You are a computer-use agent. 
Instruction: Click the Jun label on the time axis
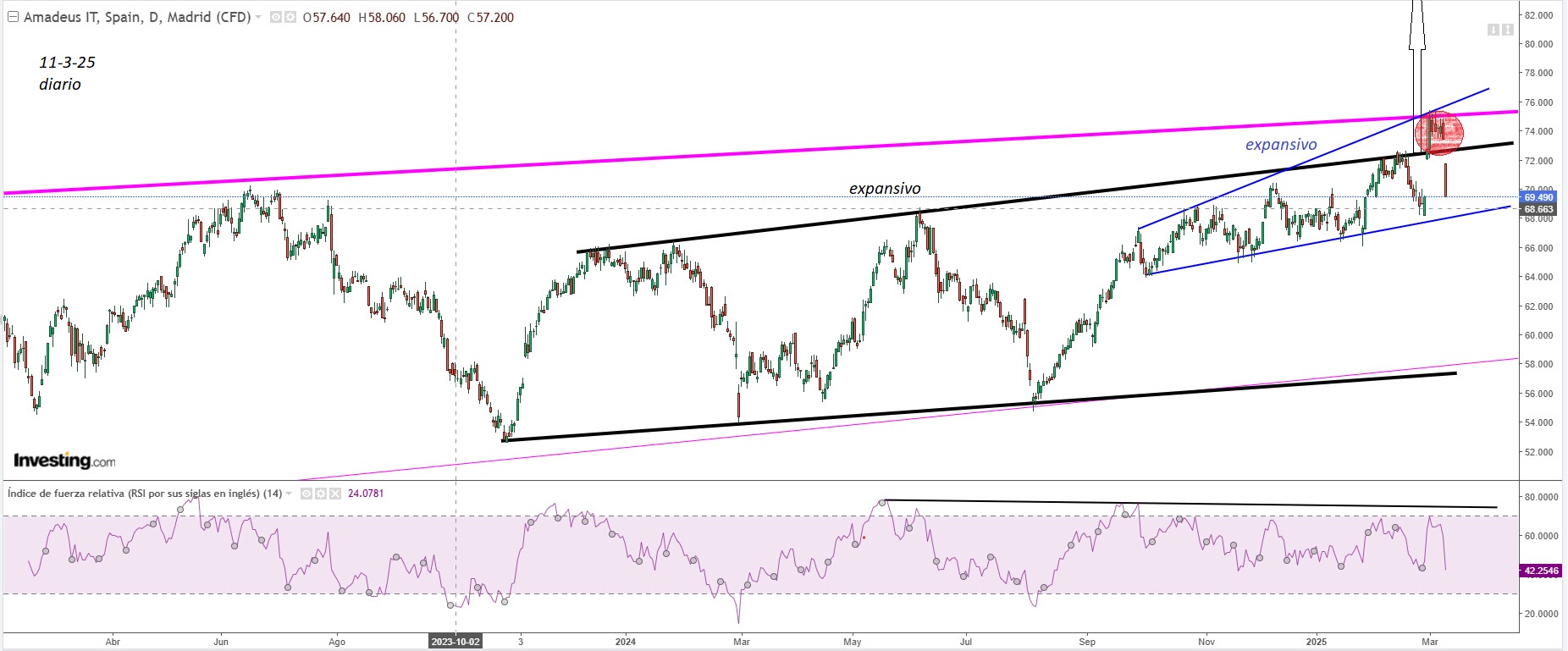221,642
